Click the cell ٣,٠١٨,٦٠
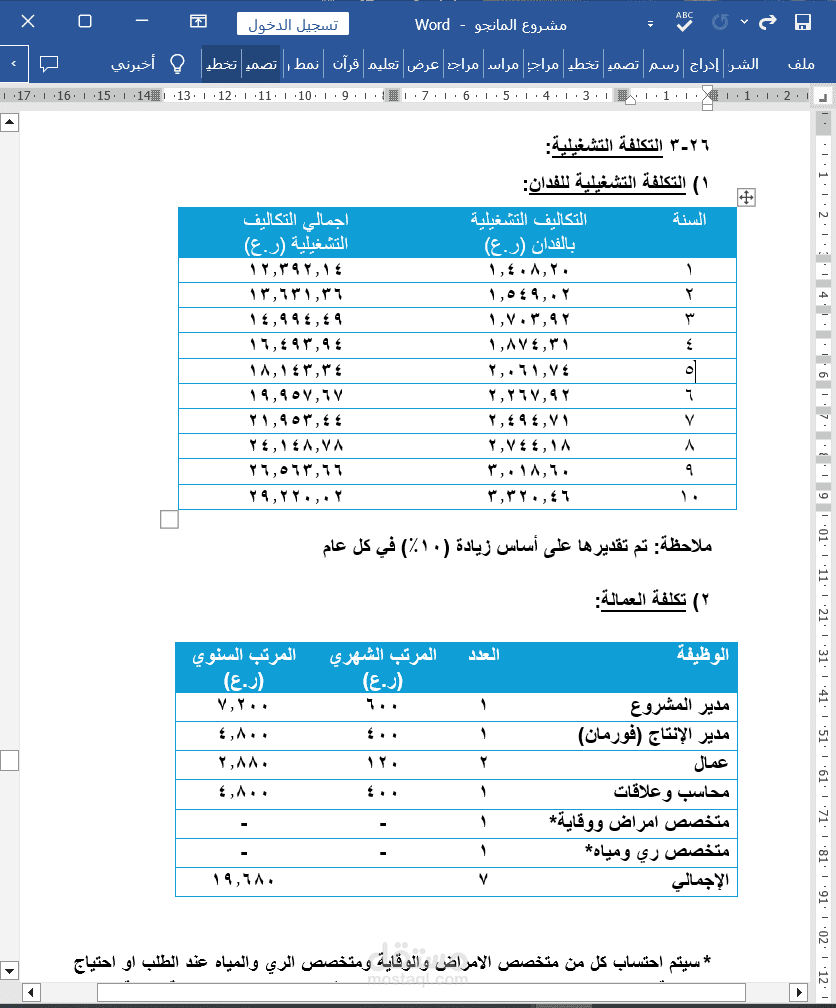The height and width of the screenshot is (1008, 836). point(529,471)
